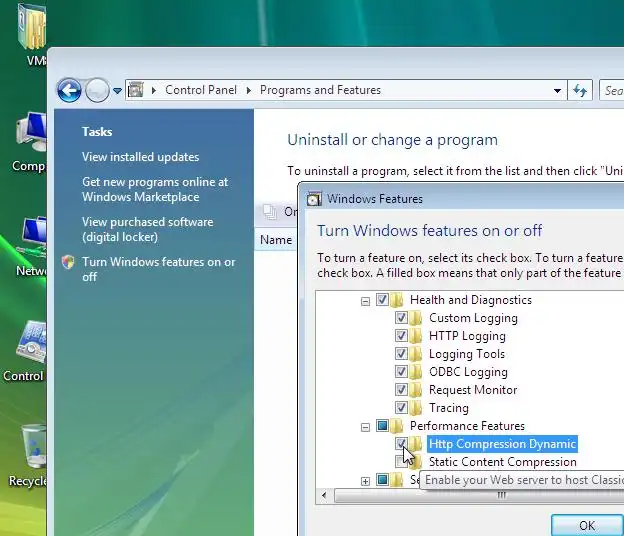Viewport: 624px width, 536px height.
Task: Open Get new programs online at Windows Marketplace
Action: click(x=155, y=189)
